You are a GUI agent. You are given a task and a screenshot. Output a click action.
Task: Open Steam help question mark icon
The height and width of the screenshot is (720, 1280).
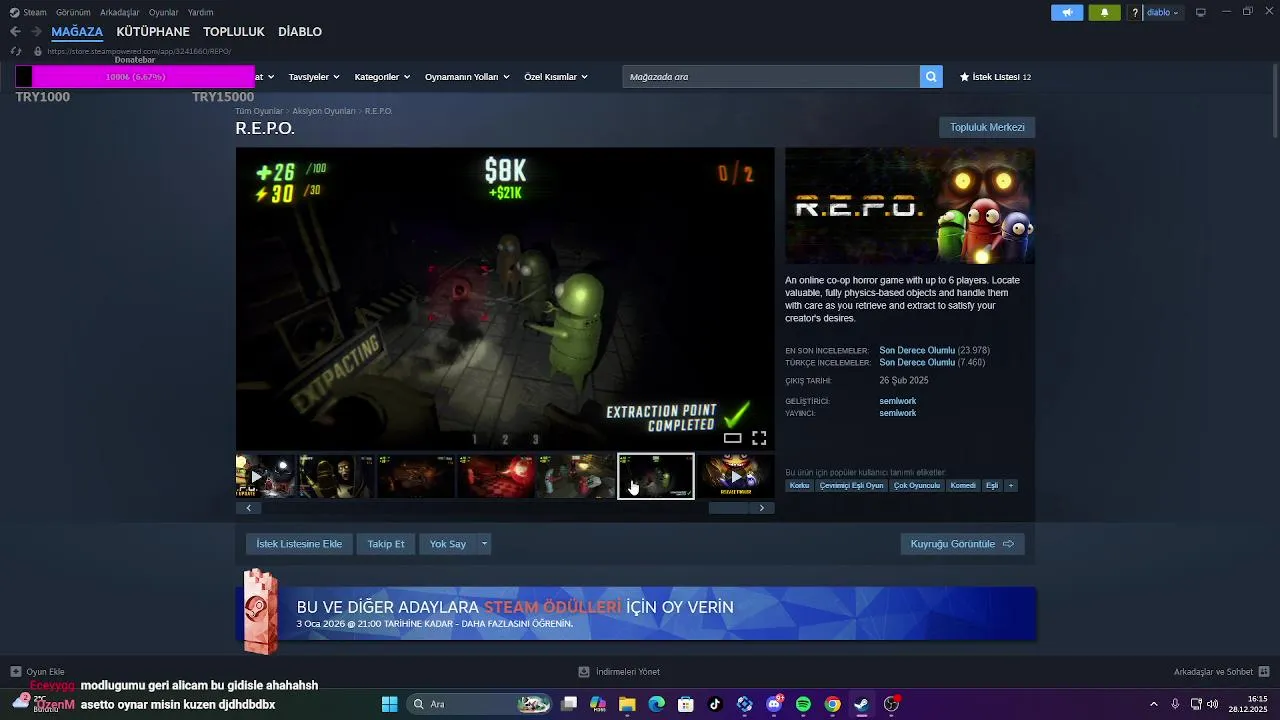1135,12
